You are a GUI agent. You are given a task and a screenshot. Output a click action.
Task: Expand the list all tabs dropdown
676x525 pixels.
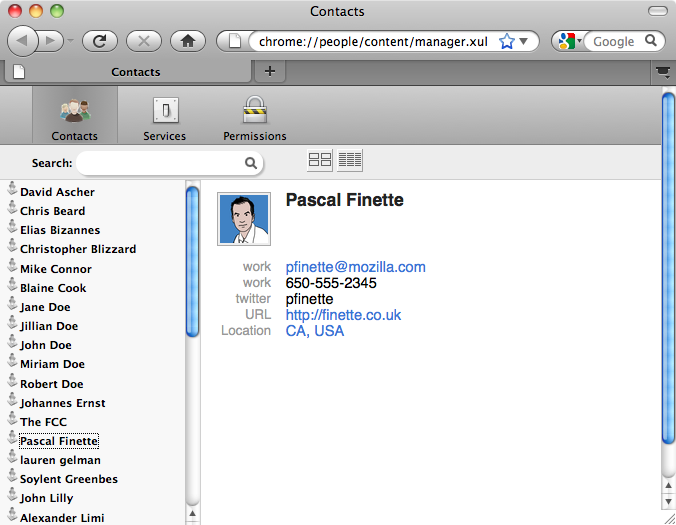pos(662,71)
